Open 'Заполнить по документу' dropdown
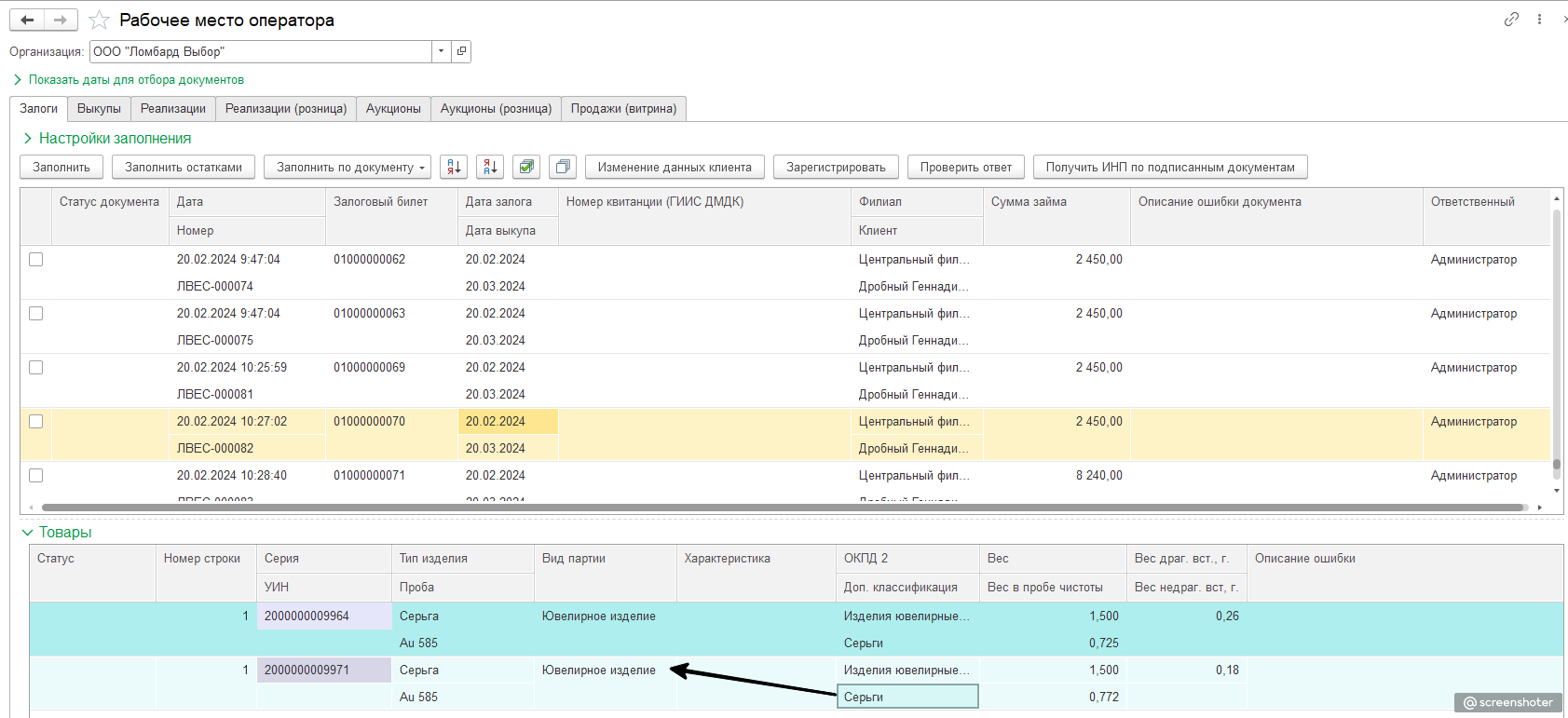Viewport: 1568px width, 718px height. [x=347, y=167]
